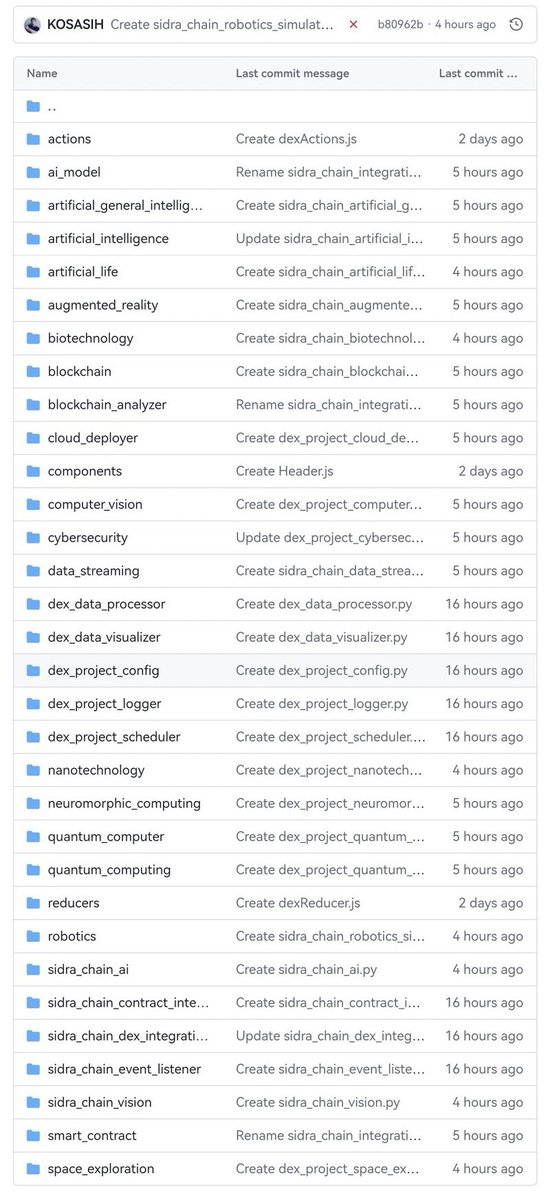Open the neuromorphic_computing folder
The image size is (550, 1200).
(124, 803)
